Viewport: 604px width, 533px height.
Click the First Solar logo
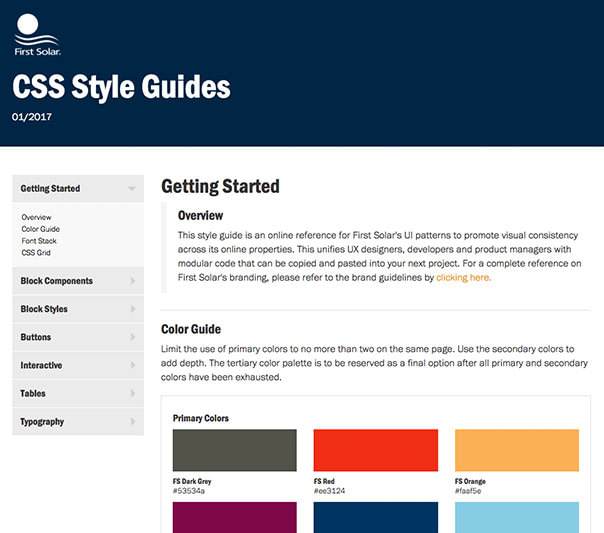click(37, 35)
